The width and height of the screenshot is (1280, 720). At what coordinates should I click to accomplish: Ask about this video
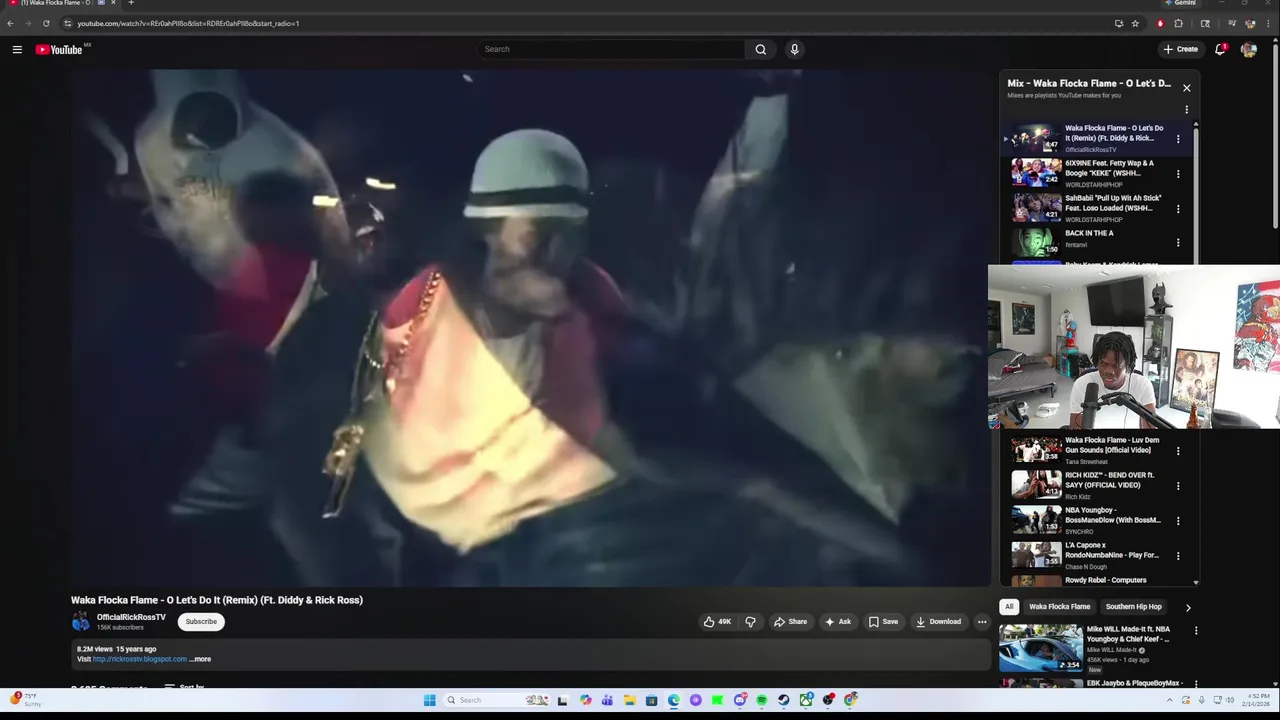(x=838, y=622)
